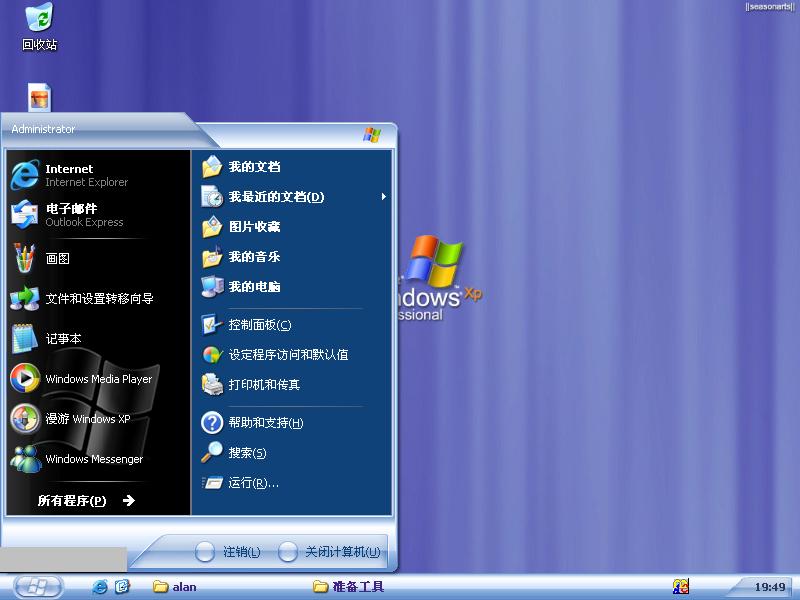Image resolution: width=800 pixels, height=600 pixels.
Task: Click the 19:49 clock in the tray
Action: coord(770,587)
